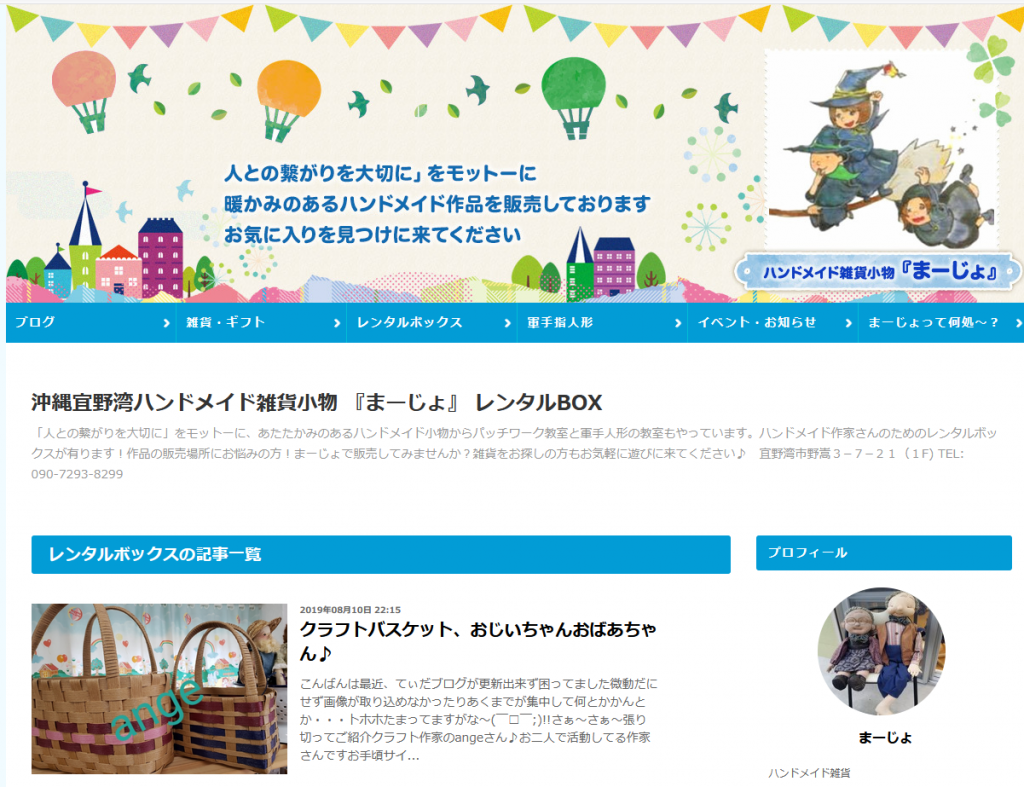Click the round doll profile picture

[x=882, y=650]
